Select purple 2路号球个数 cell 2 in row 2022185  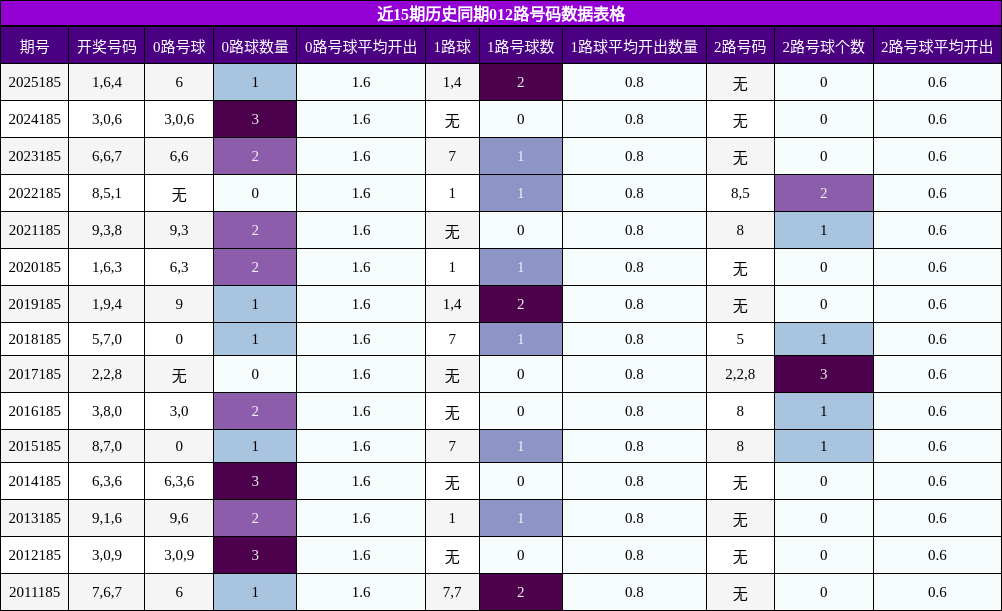824,193
